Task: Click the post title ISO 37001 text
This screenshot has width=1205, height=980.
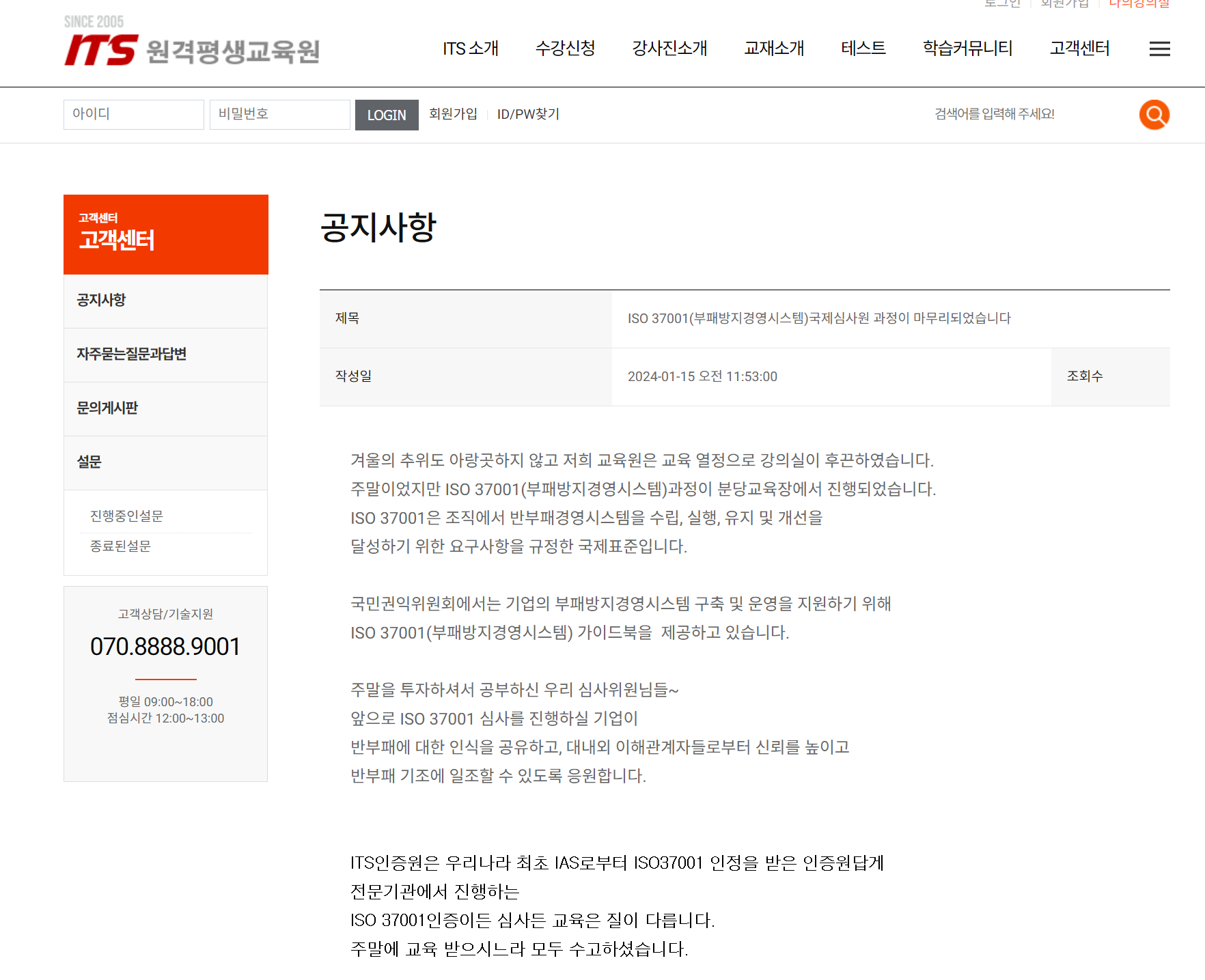Action: click(x=819, y=318)
